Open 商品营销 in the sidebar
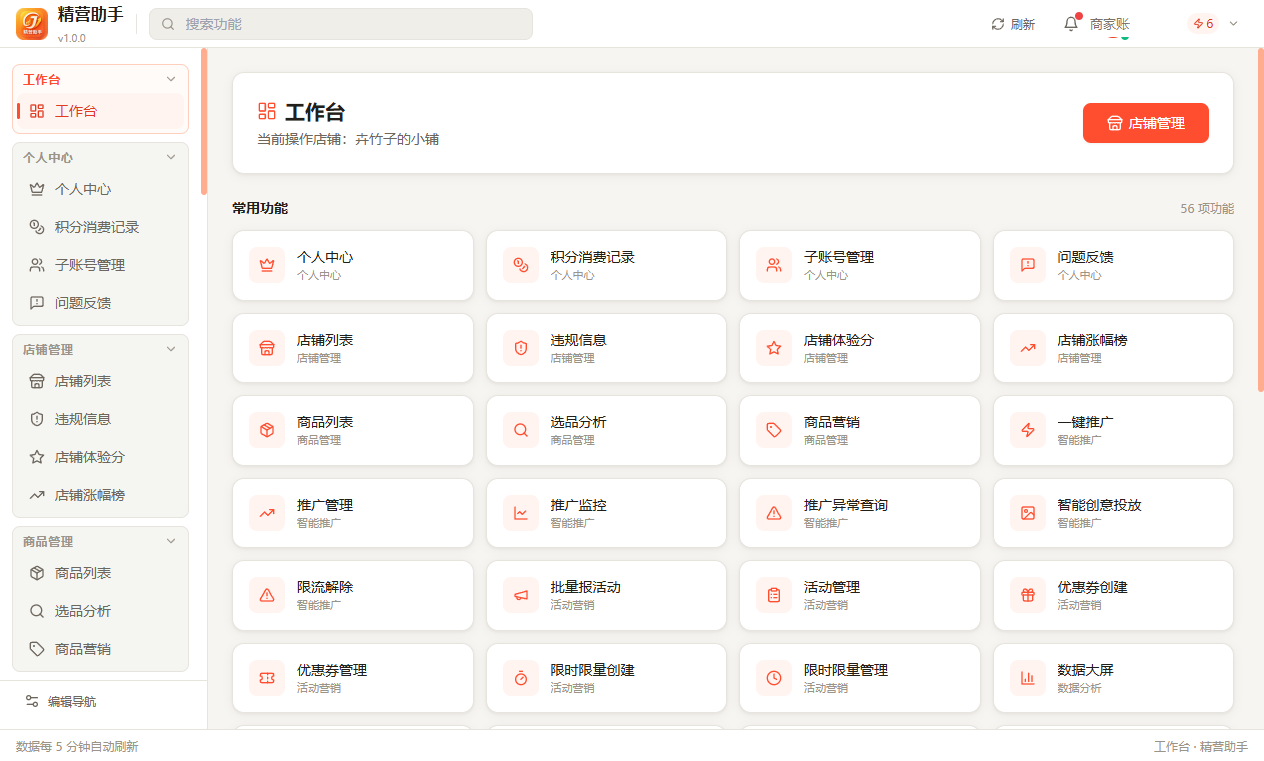Image resolution: width=1264 pixels, height=761 pixels. pos(100,649)
